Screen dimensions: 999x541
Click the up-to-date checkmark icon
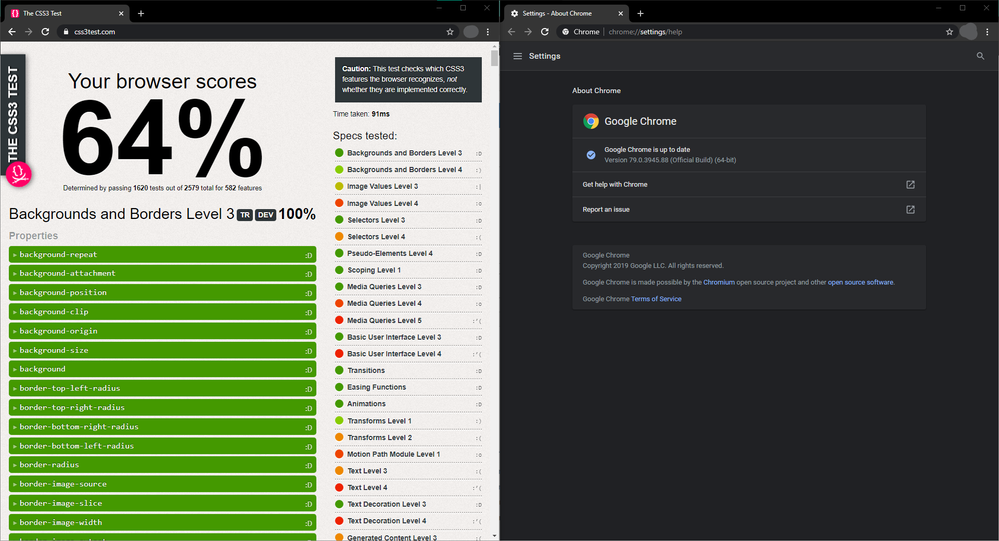click(591, 155)
